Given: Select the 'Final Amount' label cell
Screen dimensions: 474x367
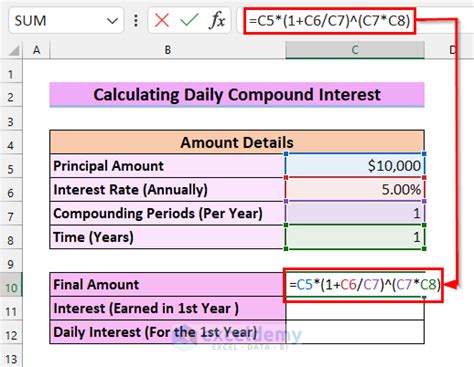Looking at the screenshot, I should pyautogui.click(x=168, y=285).
